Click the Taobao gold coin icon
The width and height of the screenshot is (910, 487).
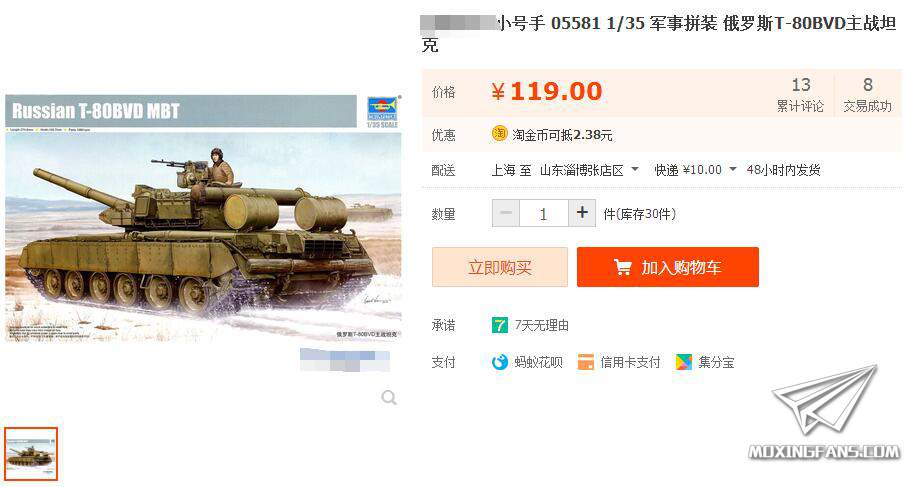click(499, 134)
